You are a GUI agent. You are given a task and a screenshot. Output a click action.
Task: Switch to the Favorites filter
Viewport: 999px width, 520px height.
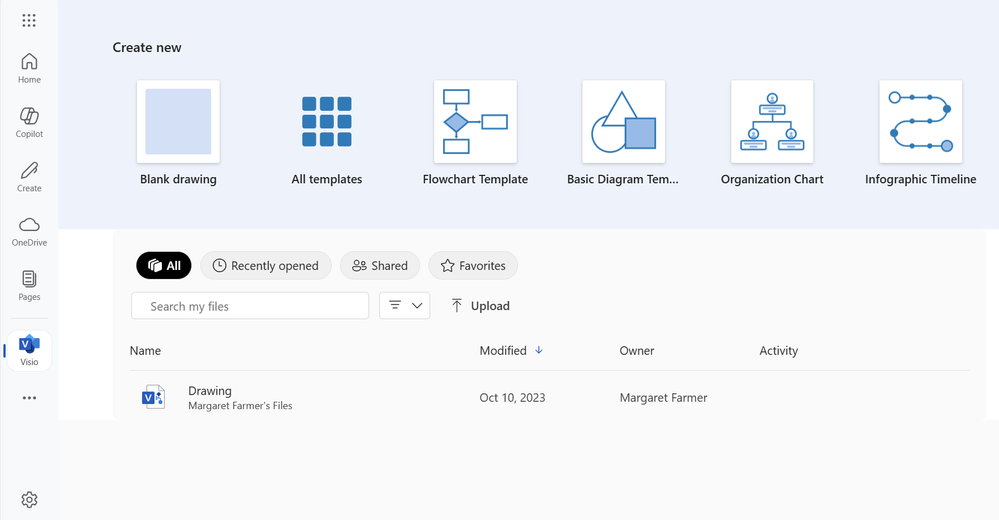click(x=473, y=266)
